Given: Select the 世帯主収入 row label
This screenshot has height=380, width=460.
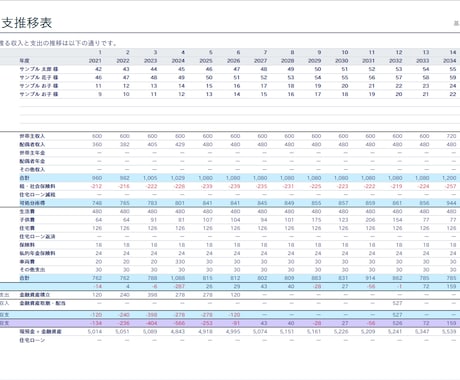Looking at the screenshot, I should [32, 136].
